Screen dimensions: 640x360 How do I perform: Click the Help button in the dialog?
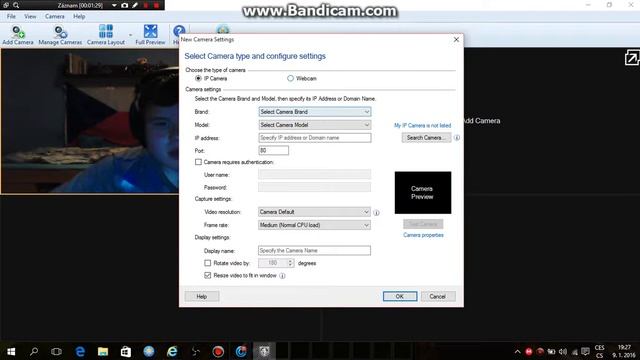[x=202, y=296]
